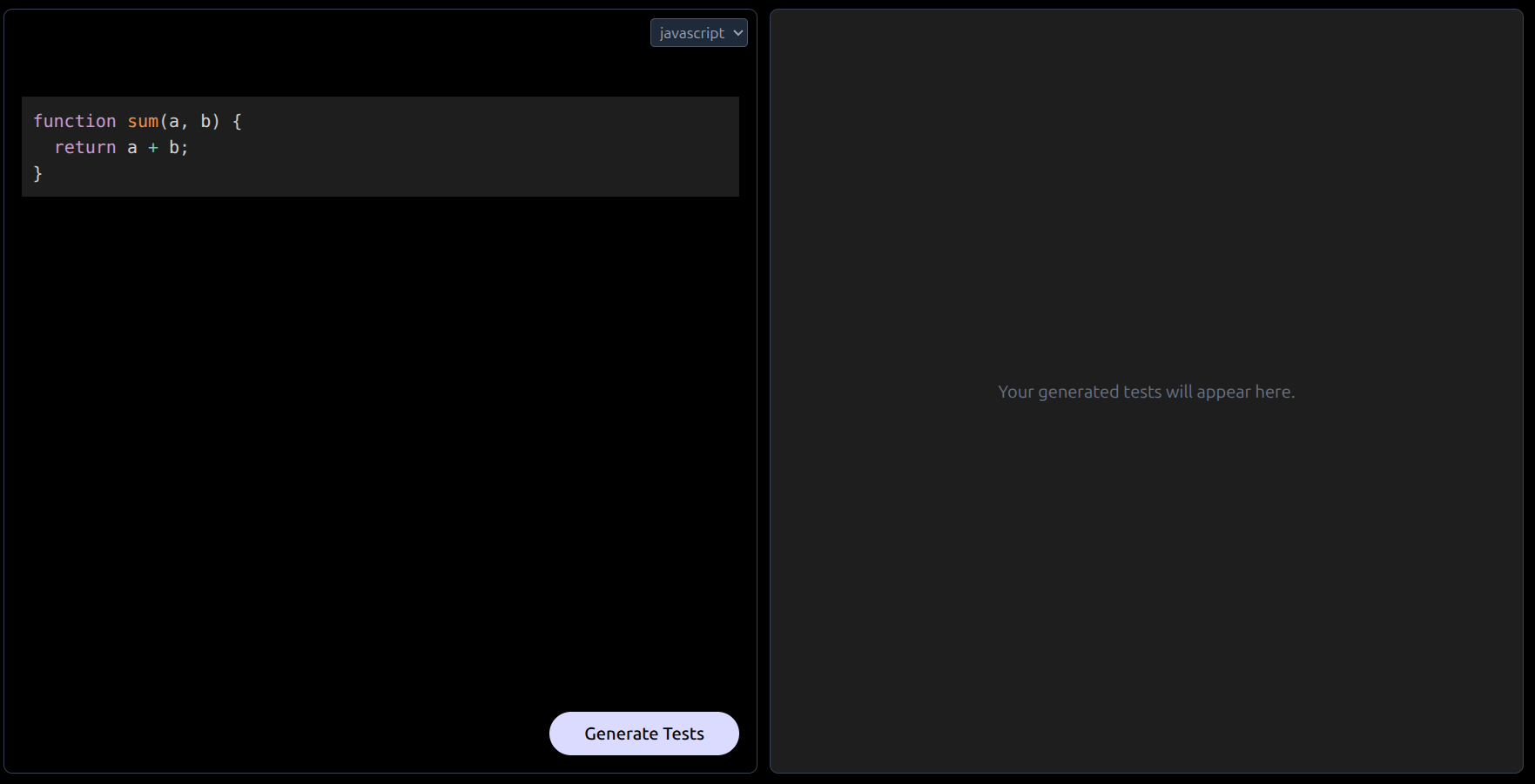Click the opening parenthesis after sum

(164, 122)
